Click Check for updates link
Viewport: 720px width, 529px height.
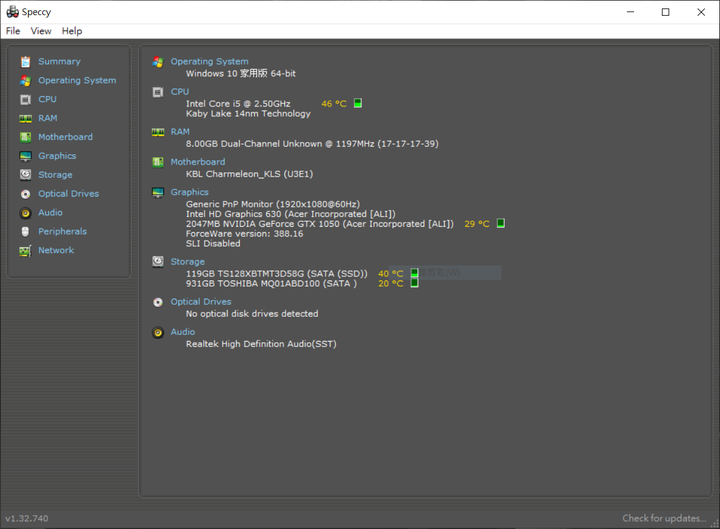[x=664, y=518]
